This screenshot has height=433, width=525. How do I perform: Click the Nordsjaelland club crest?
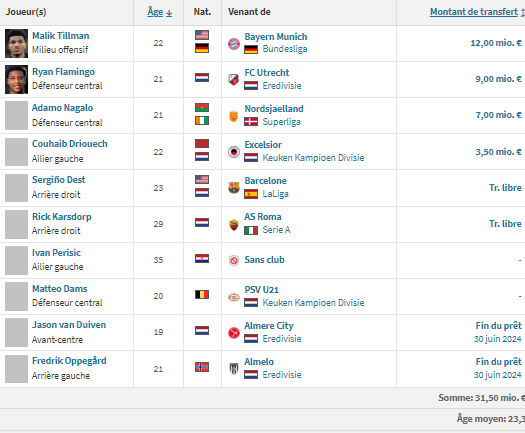tap(234, 116)
